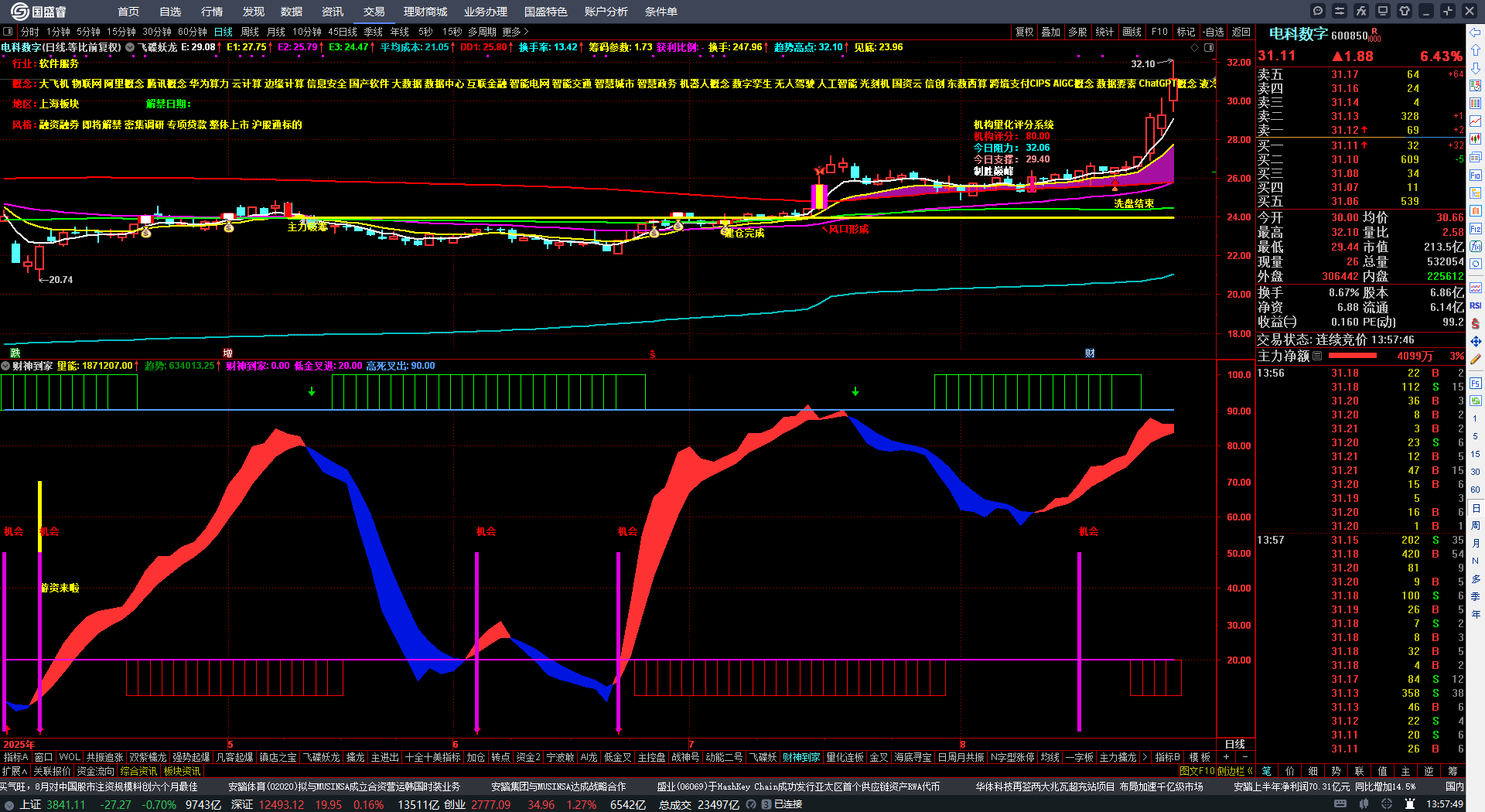Click the RSI indicator icon in right sidebar
Viewport: 1485px width, 812px height.
point(1476,305)
